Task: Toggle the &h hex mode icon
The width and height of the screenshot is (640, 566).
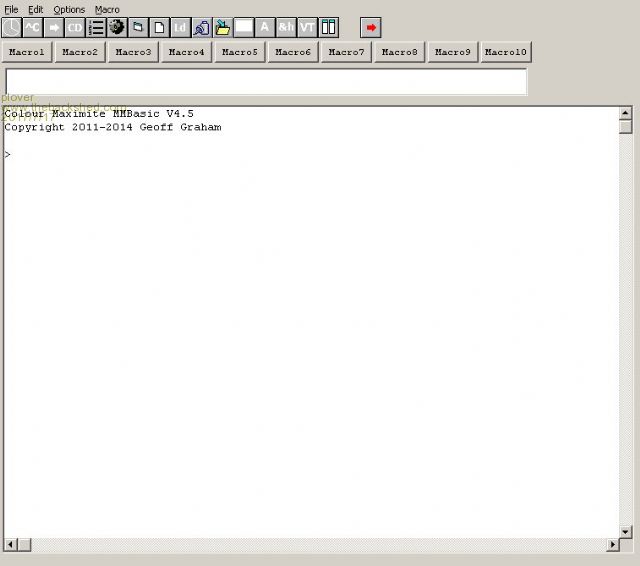Action: click(286, 28)
